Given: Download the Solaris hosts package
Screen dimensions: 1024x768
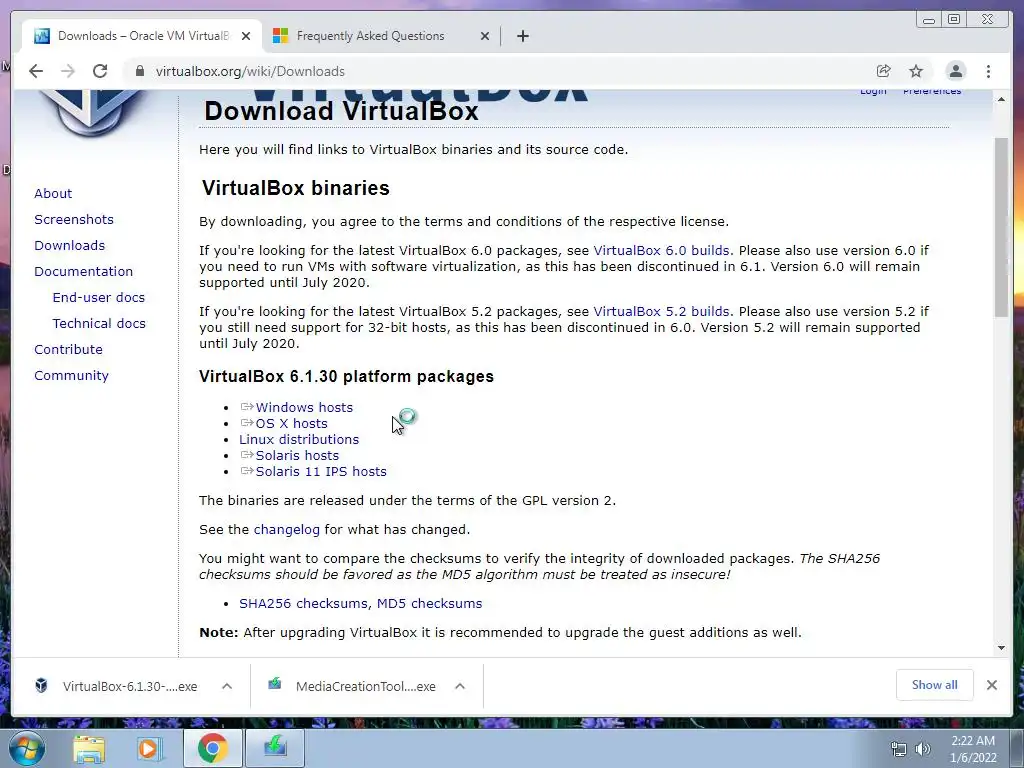Looking at the screenshot, I should 297,455.
